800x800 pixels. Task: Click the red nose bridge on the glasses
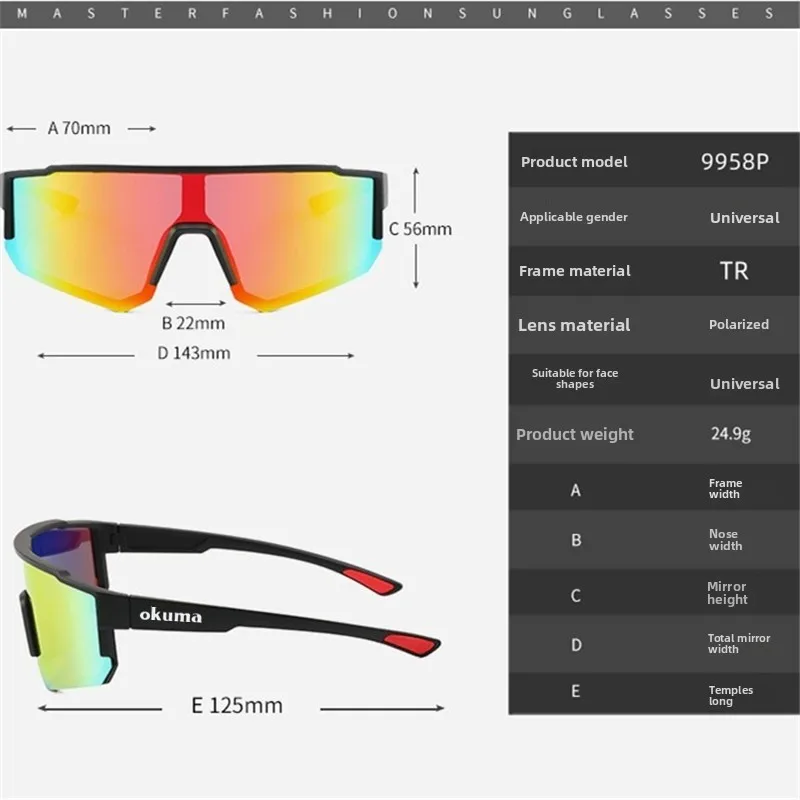193,200
